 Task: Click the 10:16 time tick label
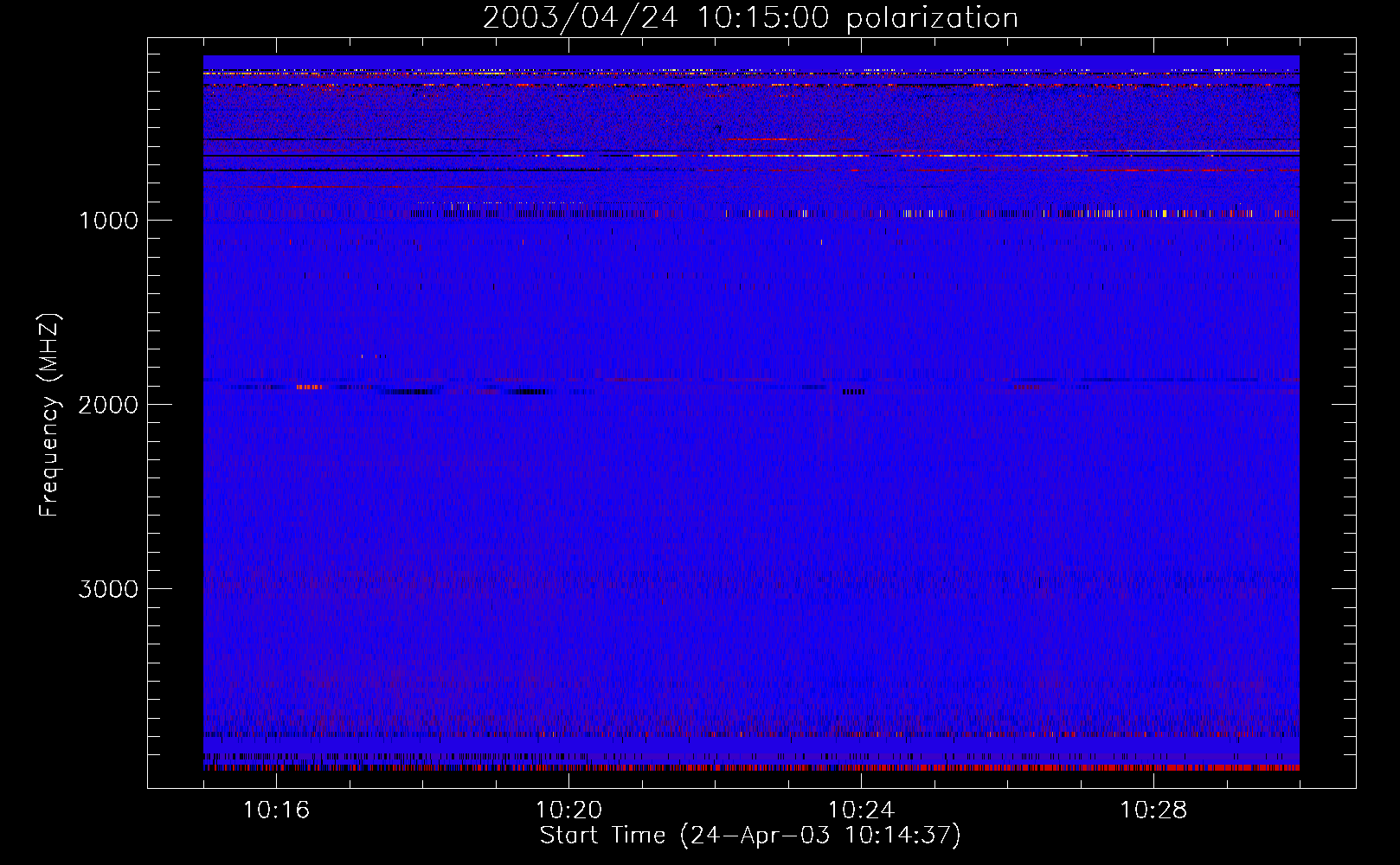[x=276, y=811]
